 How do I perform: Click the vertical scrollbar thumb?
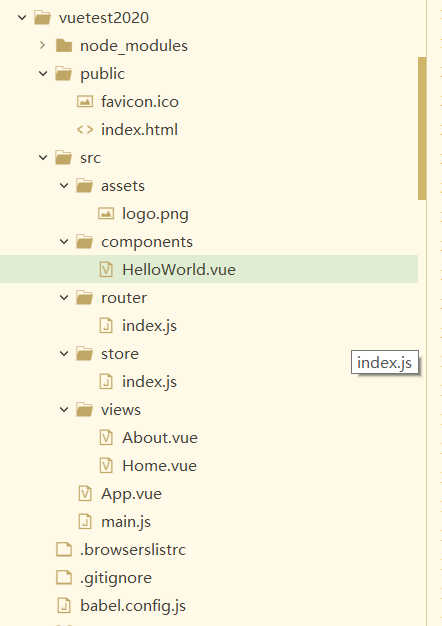(x=422, y=128)
